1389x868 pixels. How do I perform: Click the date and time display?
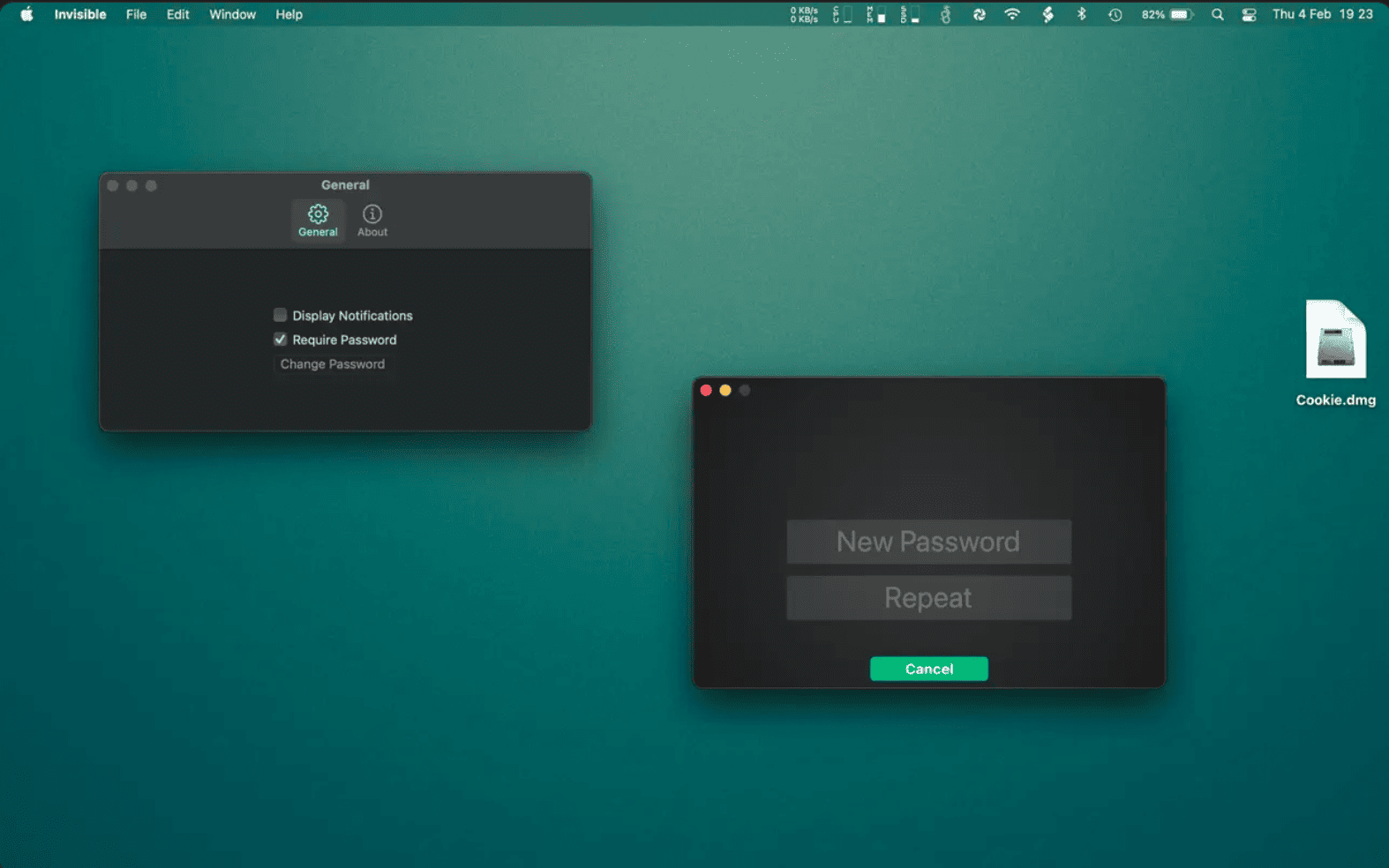1322,14
